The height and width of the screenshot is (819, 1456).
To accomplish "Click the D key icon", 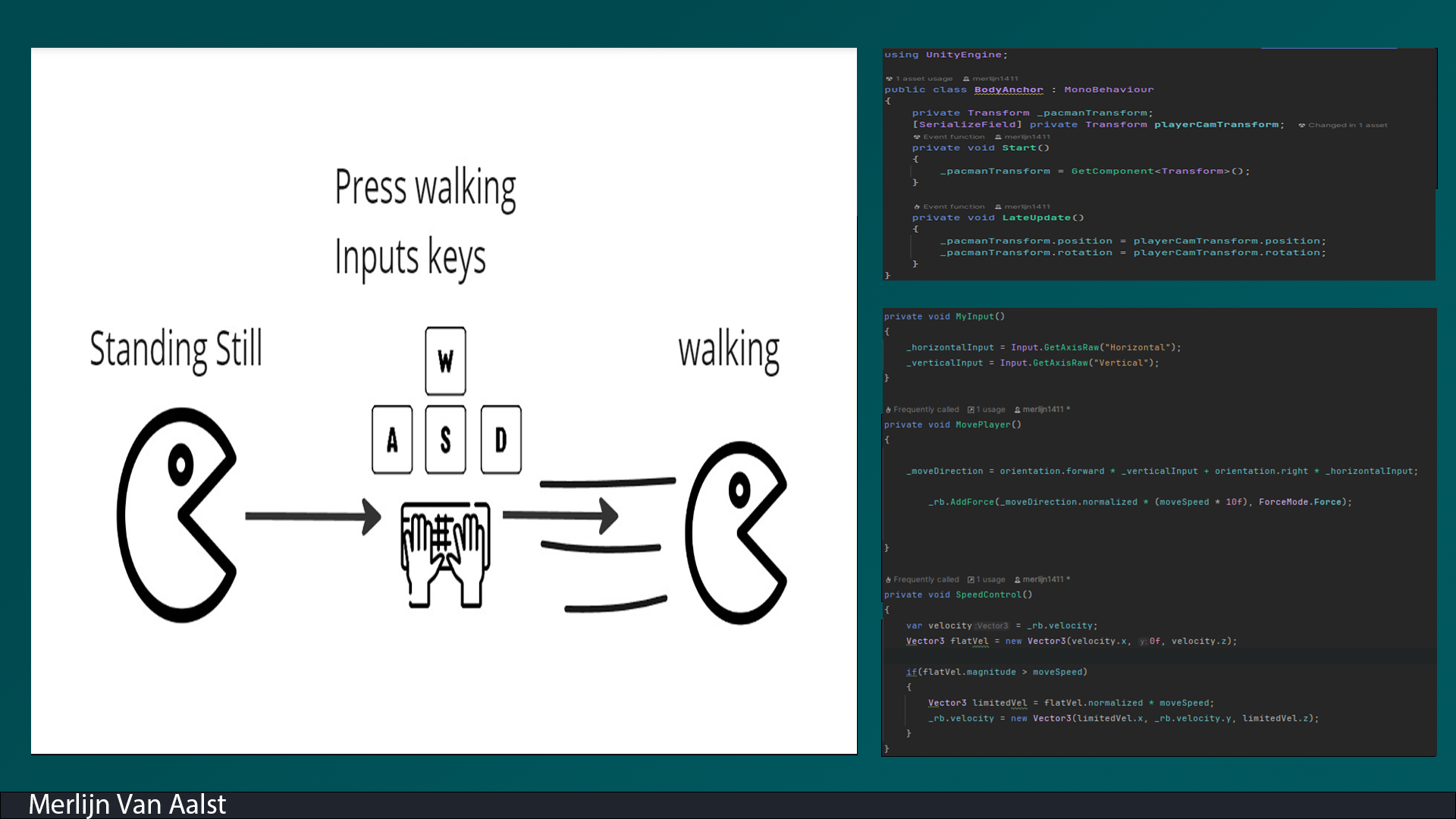I will pyautogui.click(x=500, y=440).
